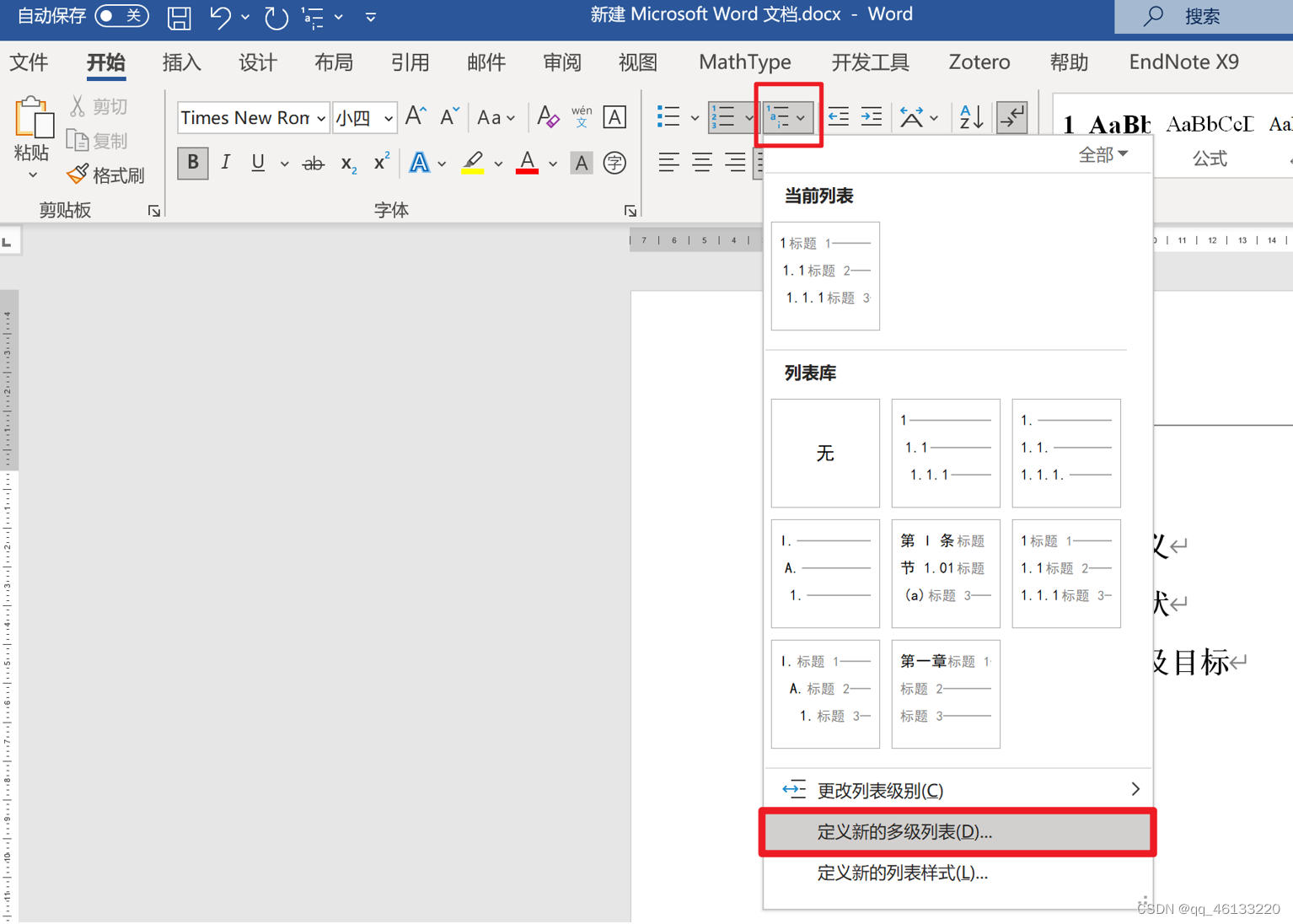Click the text effects blue A
This screenshot has width=1293, height=924.
click(x=419, y=163)
